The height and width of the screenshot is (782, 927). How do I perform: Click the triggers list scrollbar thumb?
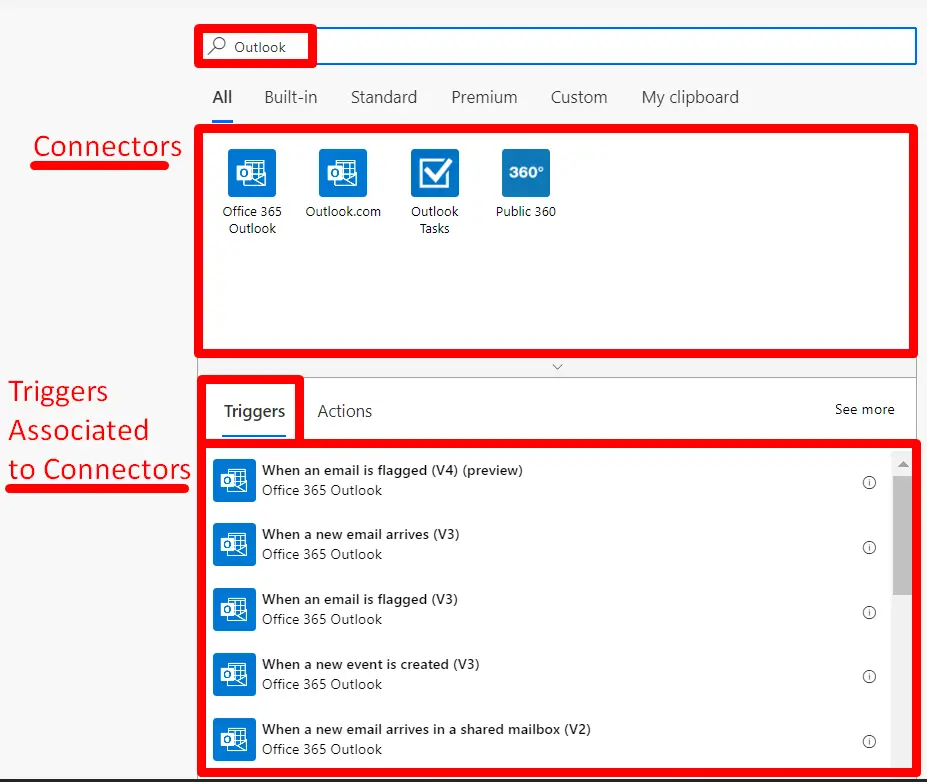[902, 535]
